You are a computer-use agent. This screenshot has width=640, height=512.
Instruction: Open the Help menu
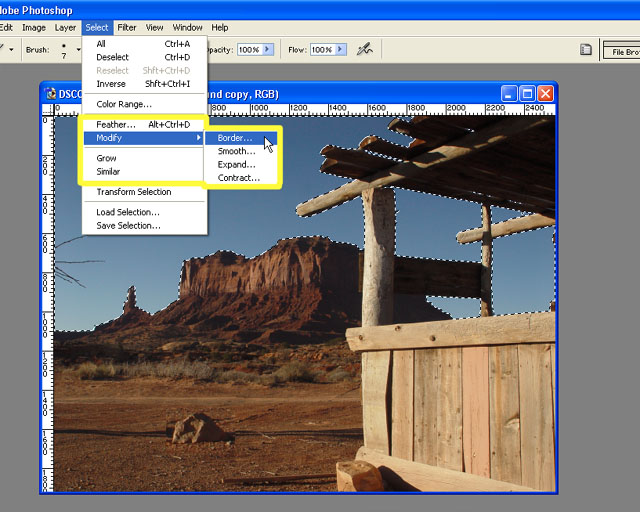[x=220, y=27]
